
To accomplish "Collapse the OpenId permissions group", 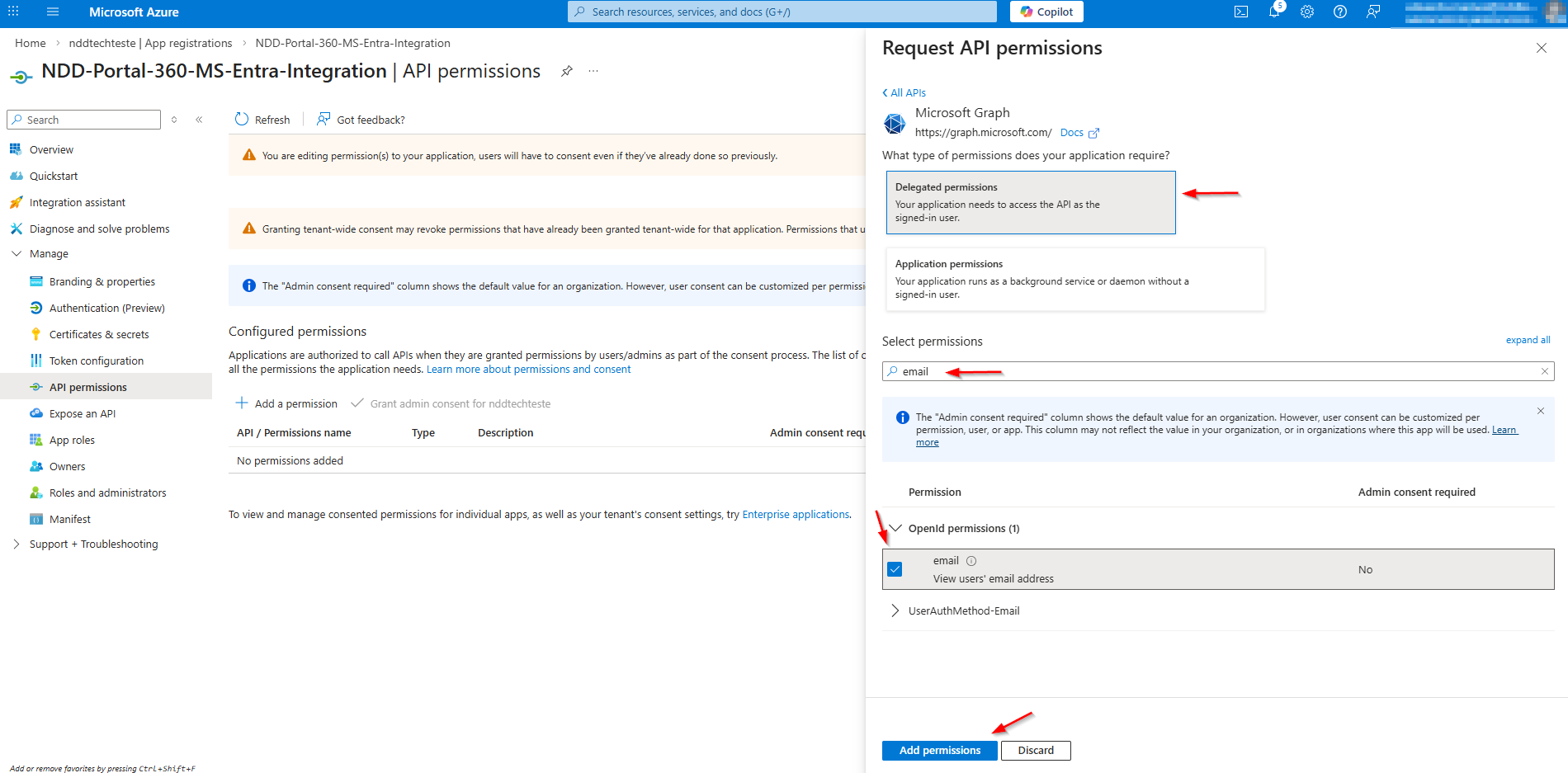I will [x=895, y=528].
